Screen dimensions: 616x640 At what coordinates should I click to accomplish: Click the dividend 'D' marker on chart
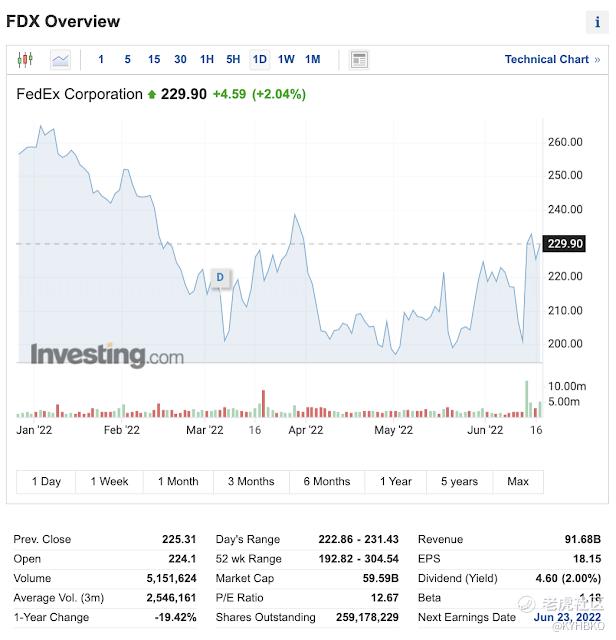tap(220, 277)
